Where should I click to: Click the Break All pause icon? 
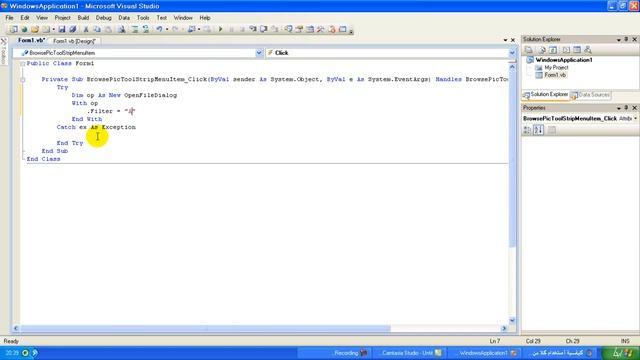(x=231, y=29)
